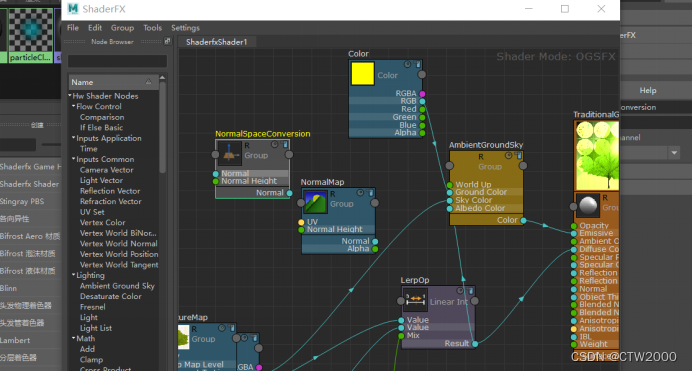This screenshot has width=693, height=372.
Task: Select the ShaderfxShader1 tab
Action: [x=217, y=42]
